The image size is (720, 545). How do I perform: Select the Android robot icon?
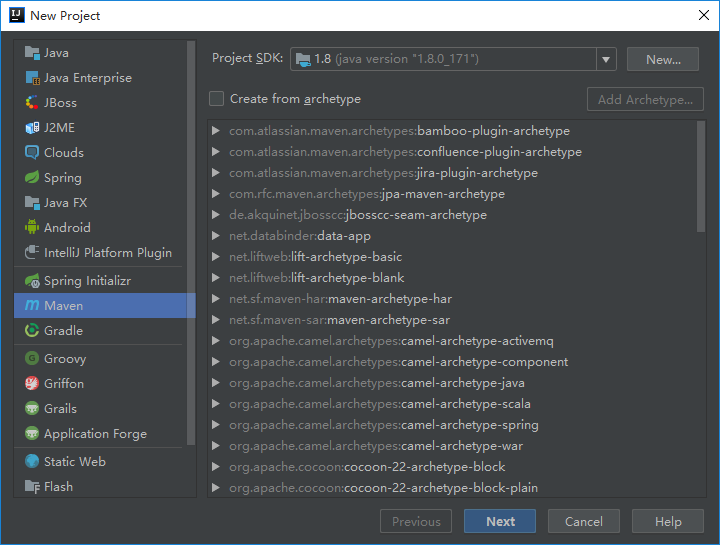coord(32,227)
